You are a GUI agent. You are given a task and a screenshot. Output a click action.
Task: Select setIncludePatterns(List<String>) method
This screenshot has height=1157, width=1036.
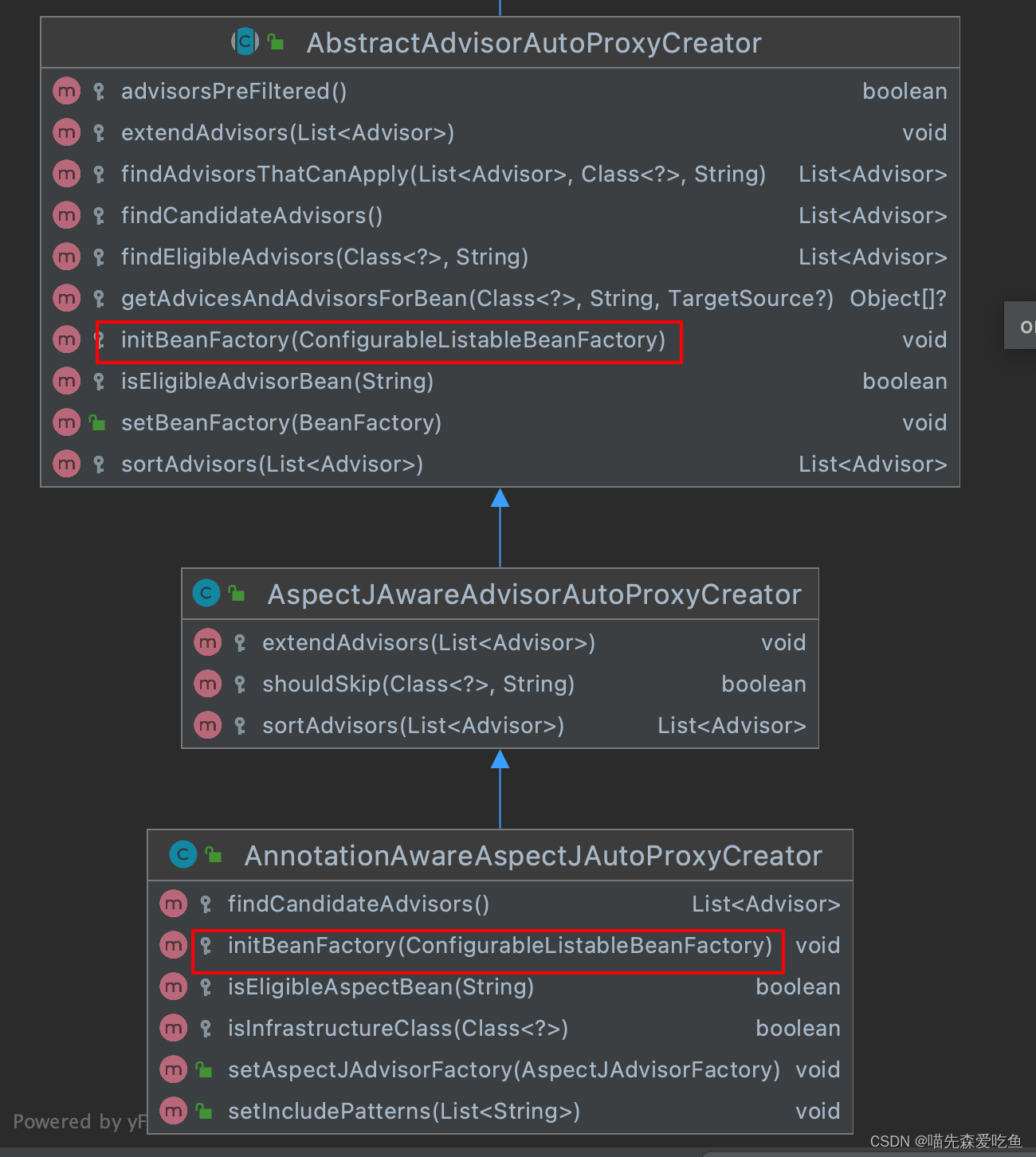tap(404, 1111)
